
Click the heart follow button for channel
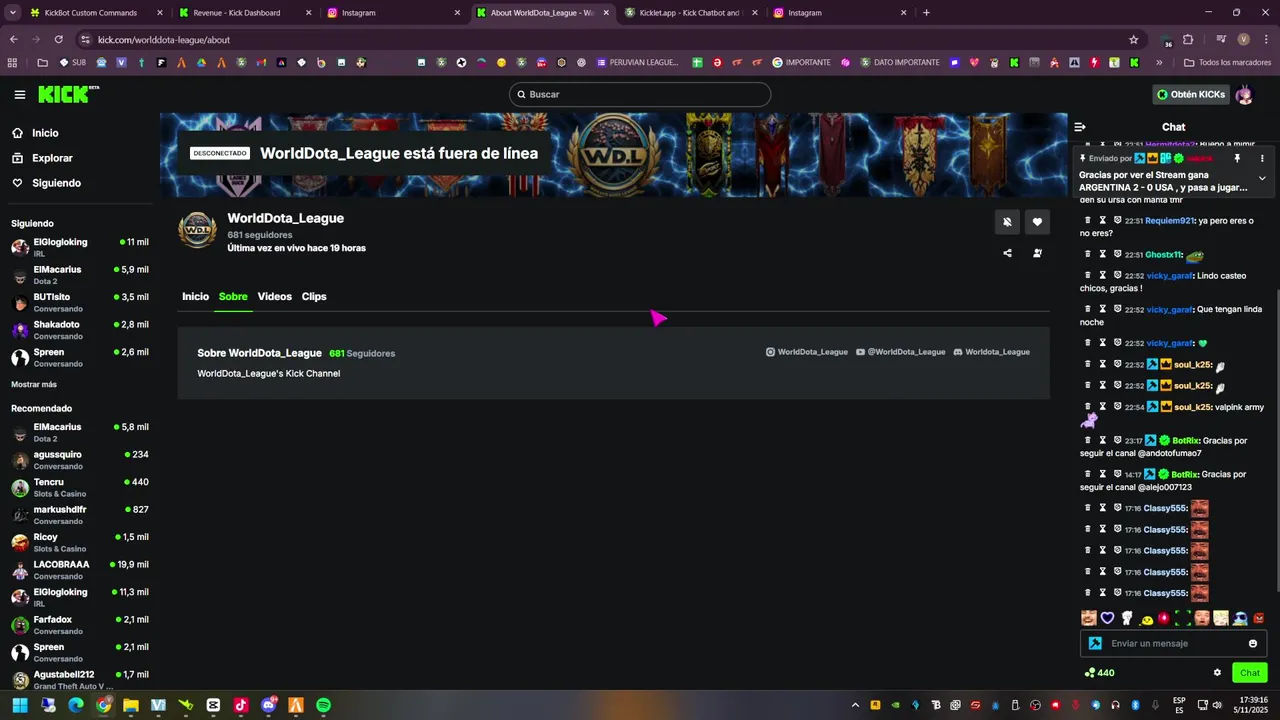1037,222
